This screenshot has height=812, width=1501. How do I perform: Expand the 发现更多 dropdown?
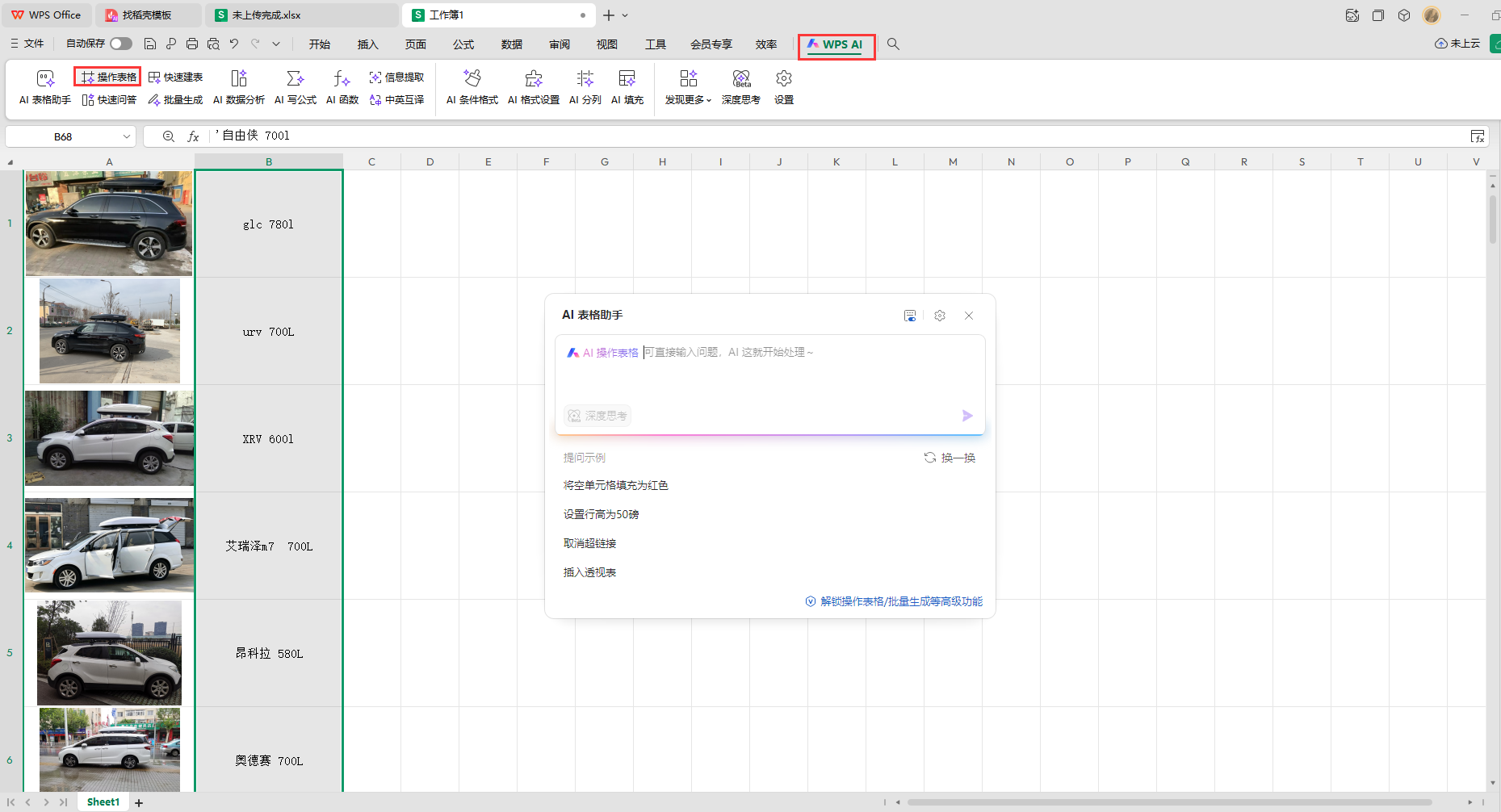[688, 87]
